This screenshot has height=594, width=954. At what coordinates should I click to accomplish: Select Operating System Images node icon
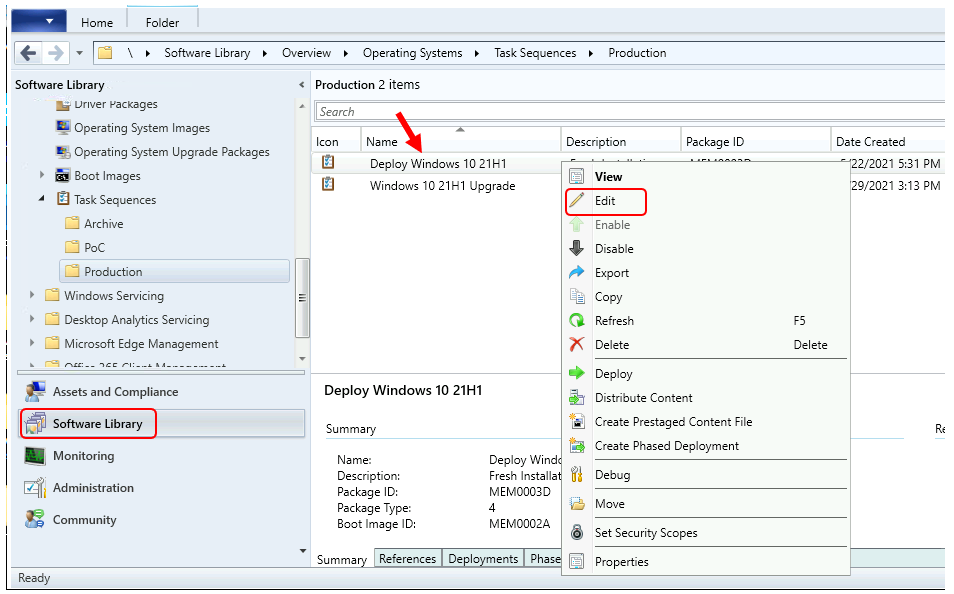tap(63, 127)
